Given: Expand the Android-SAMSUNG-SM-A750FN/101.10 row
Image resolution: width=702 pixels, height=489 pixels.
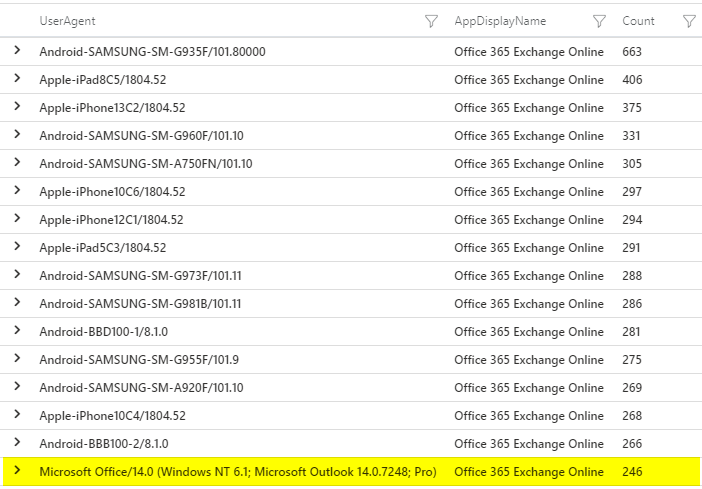Looking at the screenshot, I should tap(17, 162).
